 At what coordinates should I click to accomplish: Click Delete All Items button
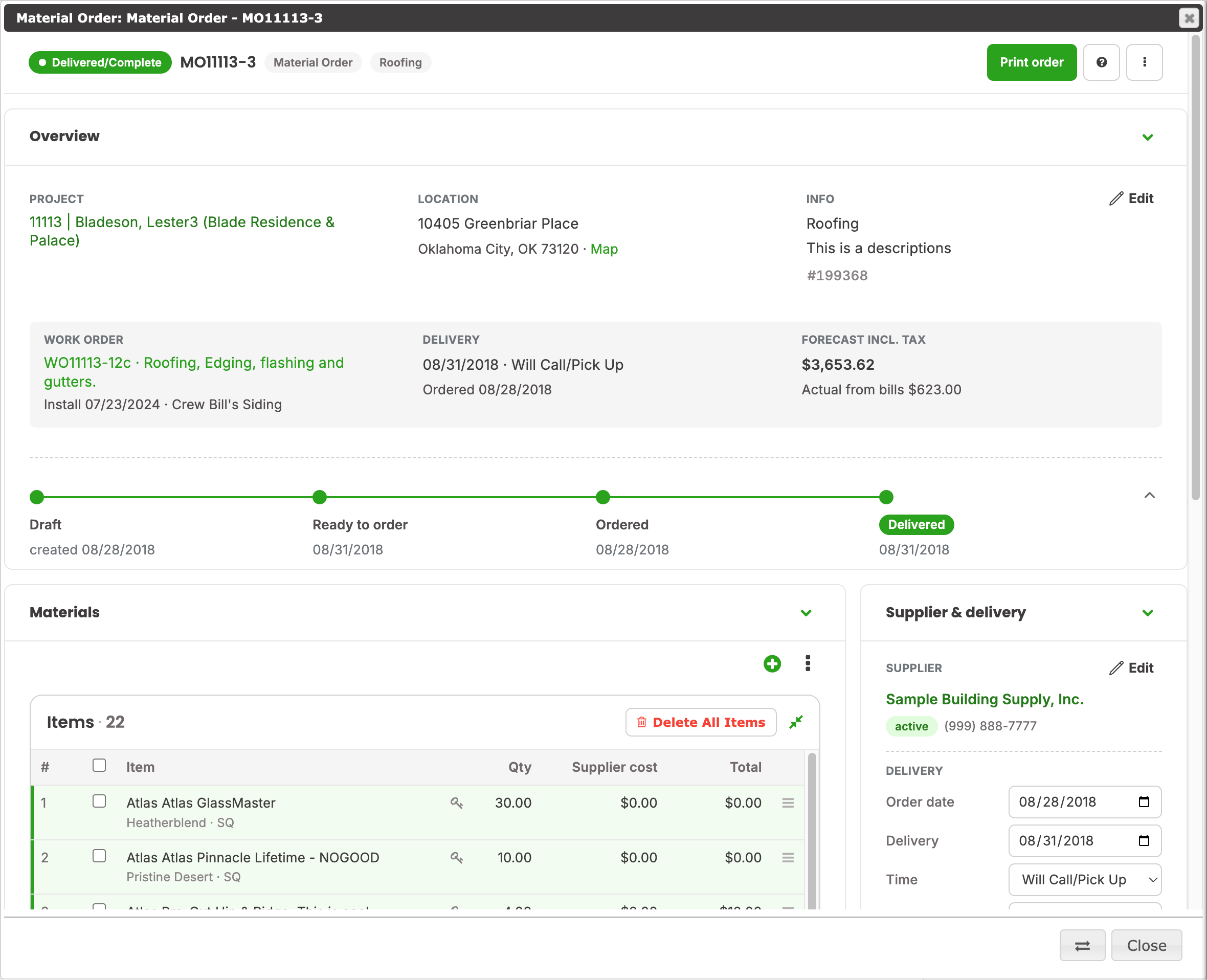(x=701, y=722)
